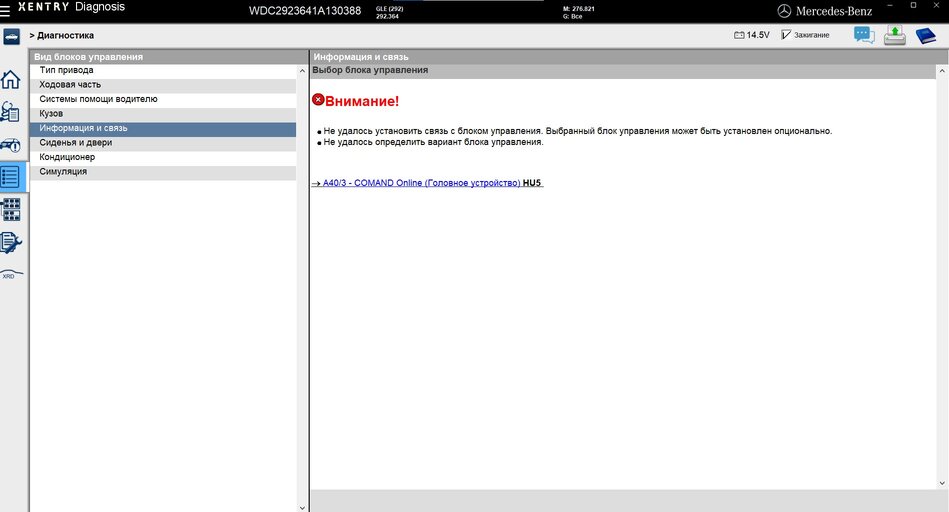Viewport: 949px width, 512px height.
Task: Click the Выбор блока управления heading
Action: [370, 70]
